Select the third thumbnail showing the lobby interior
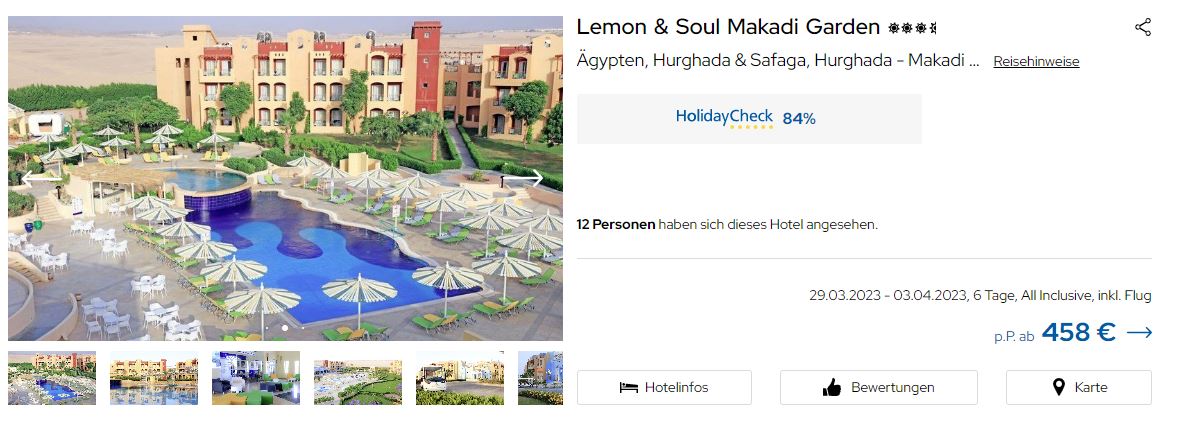The width and height of the screenshot is (1189, 421). point(256,378)
